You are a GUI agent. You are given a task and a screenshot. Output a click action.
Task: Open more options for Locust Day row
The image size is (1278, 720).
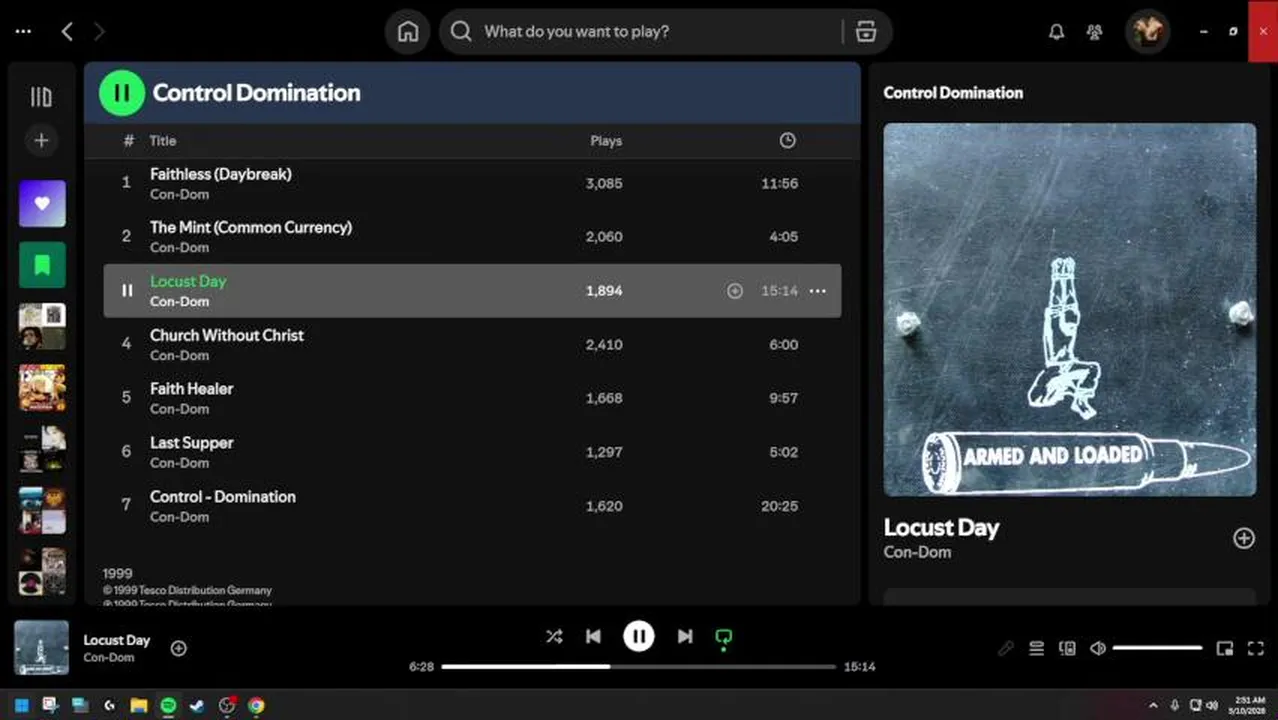[817, 291]
